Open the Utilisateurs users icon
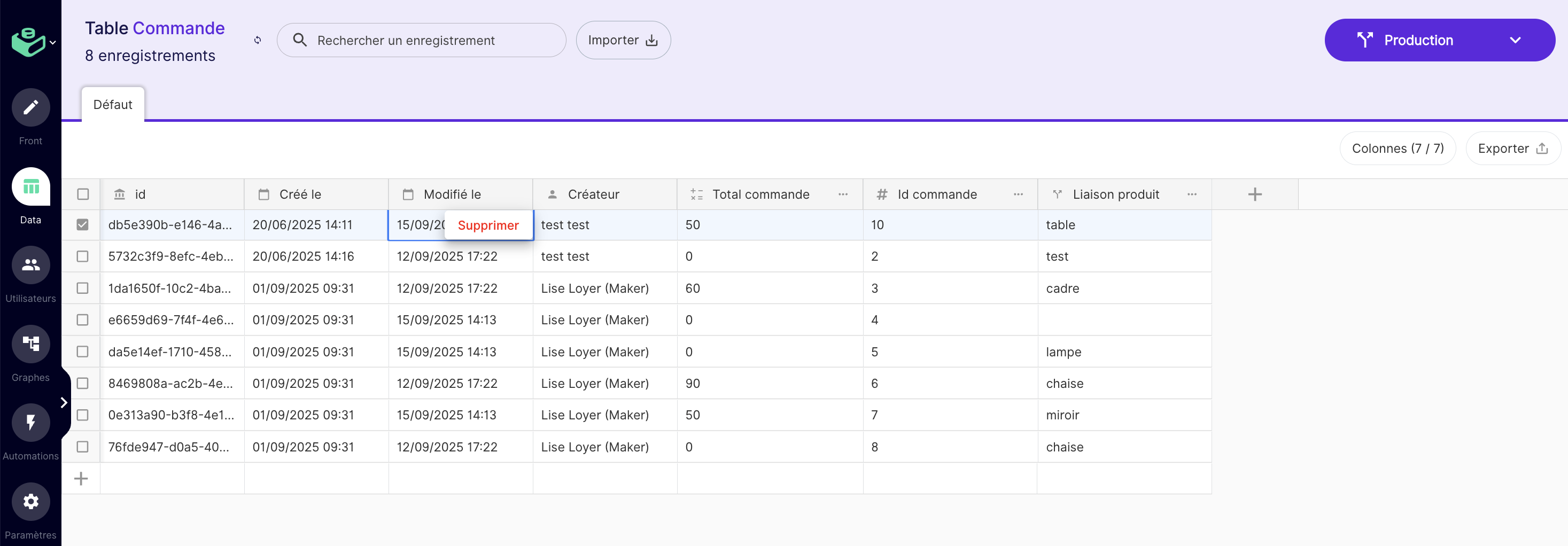Image resolution: width=1568 pixels, height=546 pixels. coord(30,266)
